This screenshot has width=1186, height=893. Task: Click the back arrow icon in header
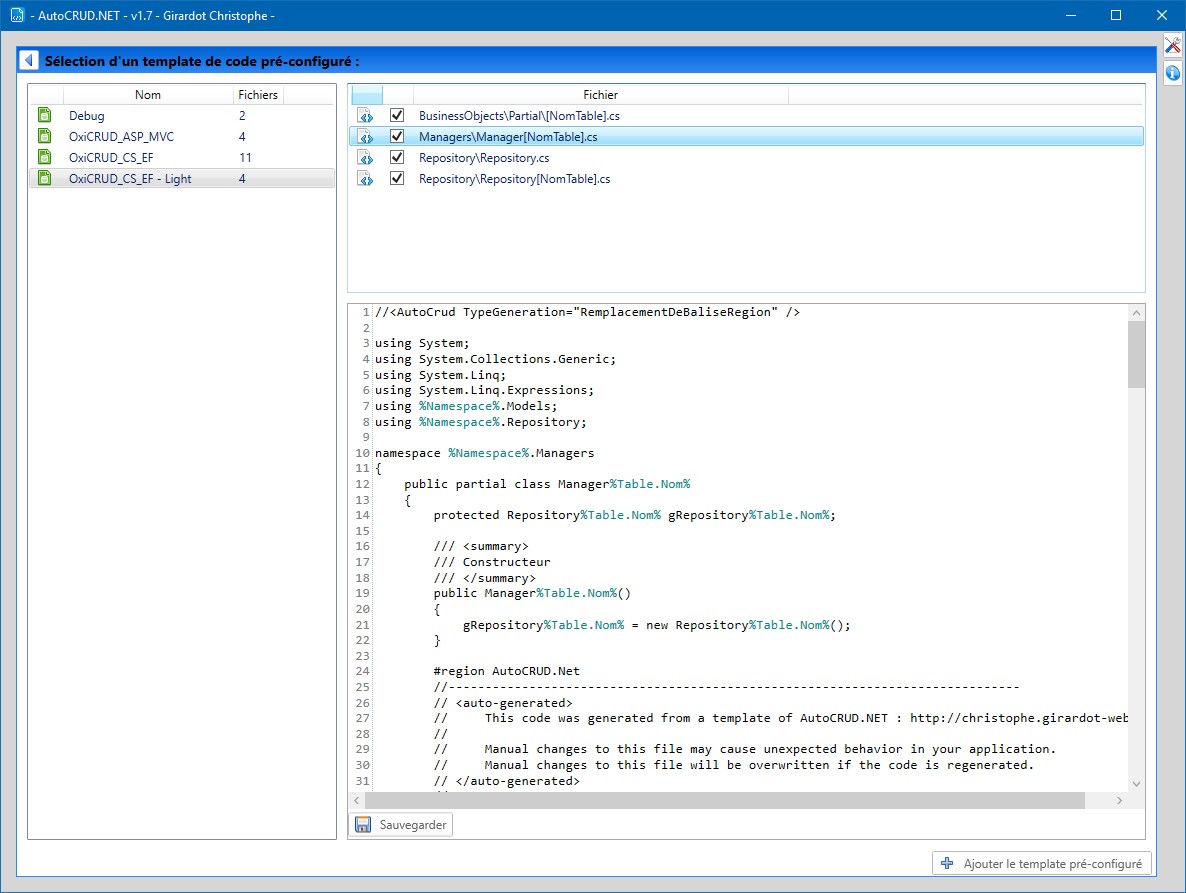point(29,60)
